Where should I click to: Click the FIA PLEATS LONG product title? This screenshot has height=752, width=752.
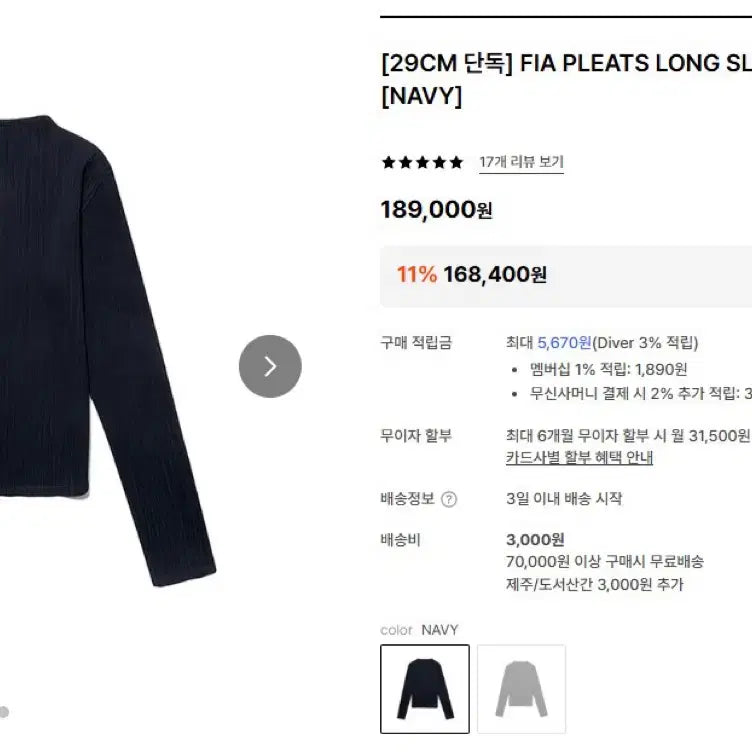[x=565, y=64]
